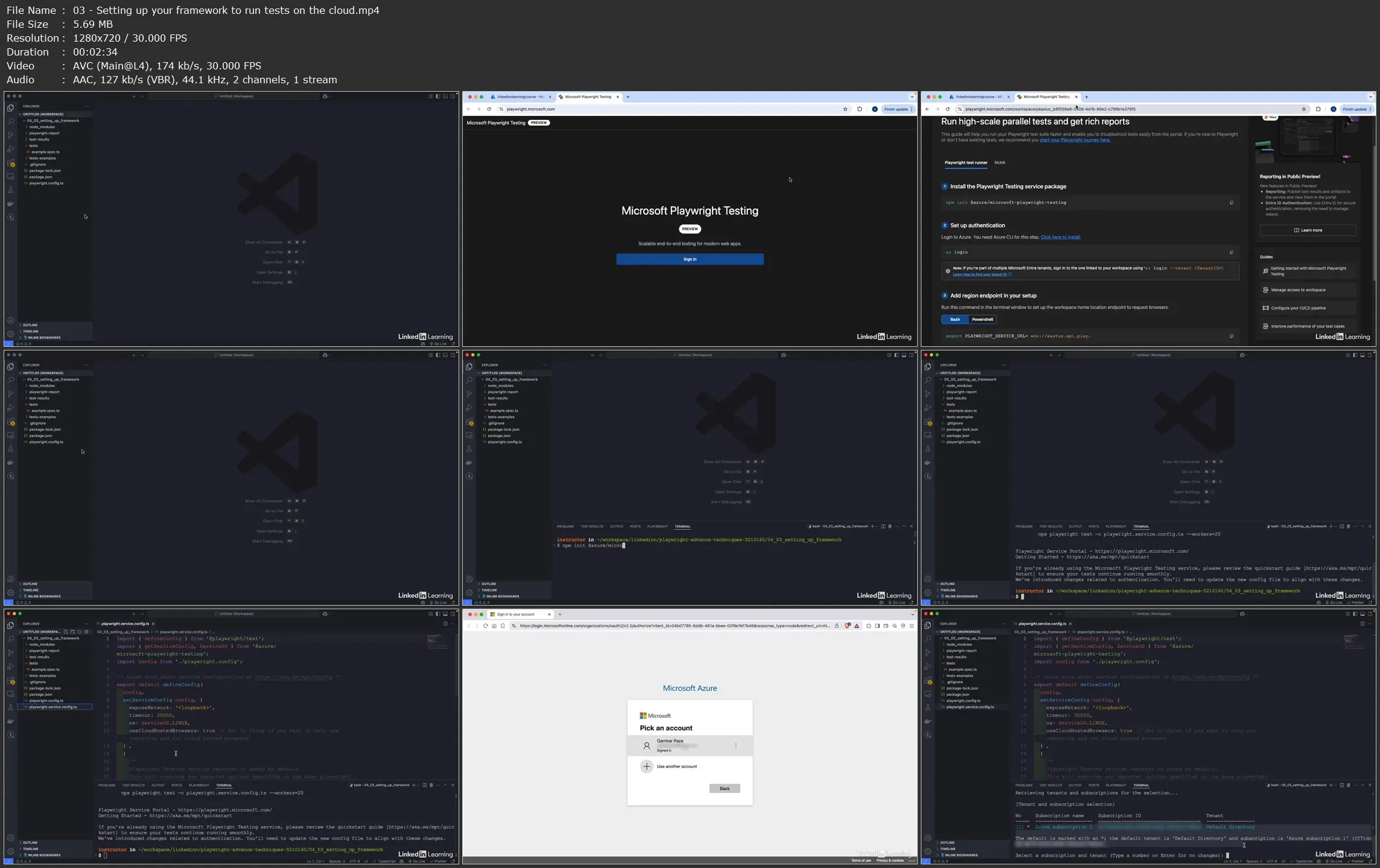Reload the Sign in page frame
Image resolution: width=1380 pixels, height=868 pixels.
click(489, 109)
